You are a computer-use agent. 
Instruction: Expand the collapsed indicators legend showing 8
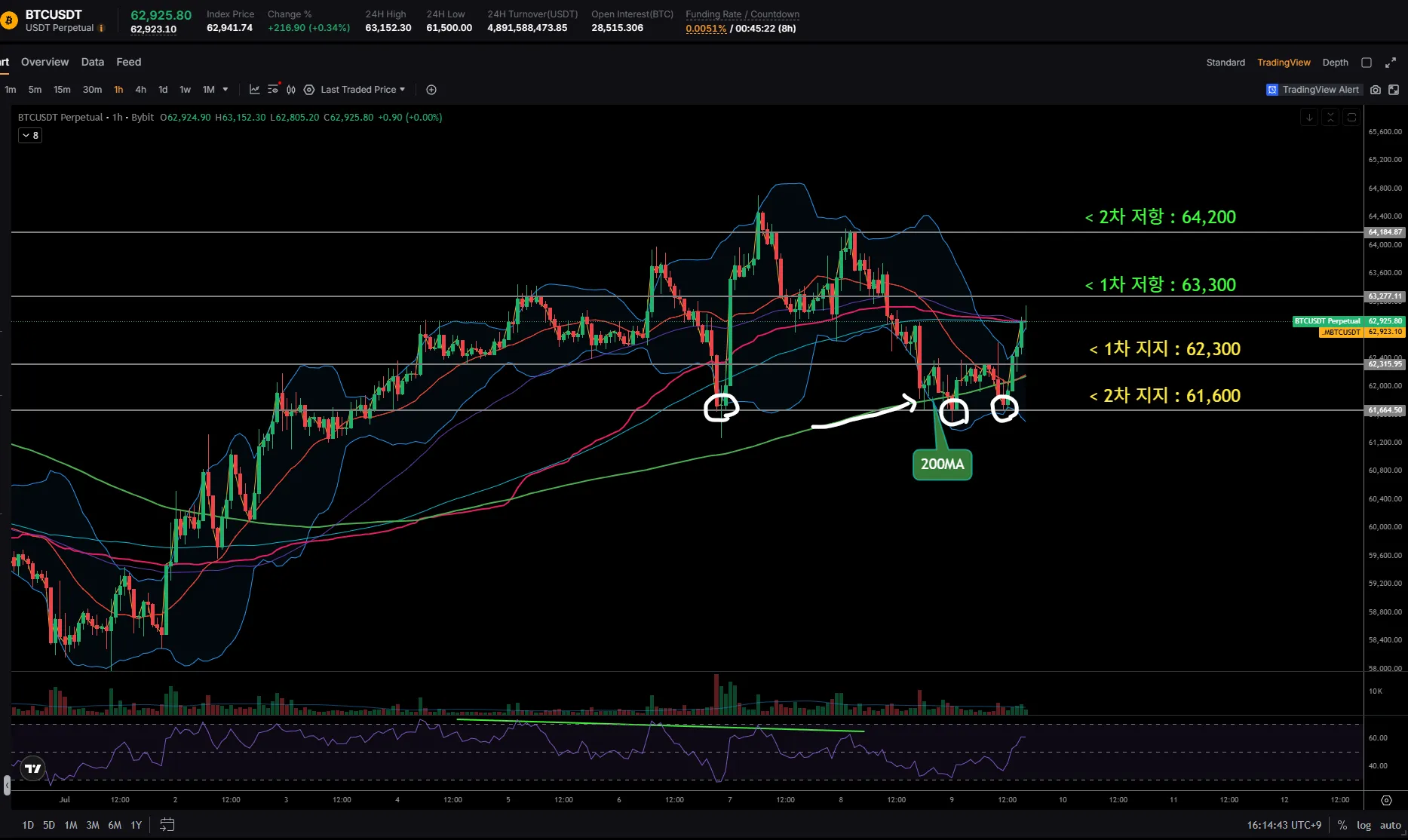tap(30, 136)
